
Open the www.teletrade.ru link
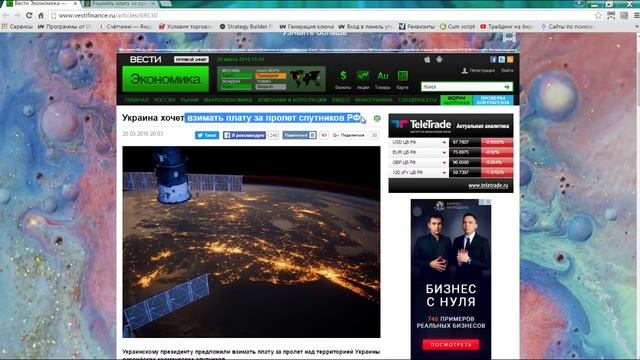[x=488, y=185]
